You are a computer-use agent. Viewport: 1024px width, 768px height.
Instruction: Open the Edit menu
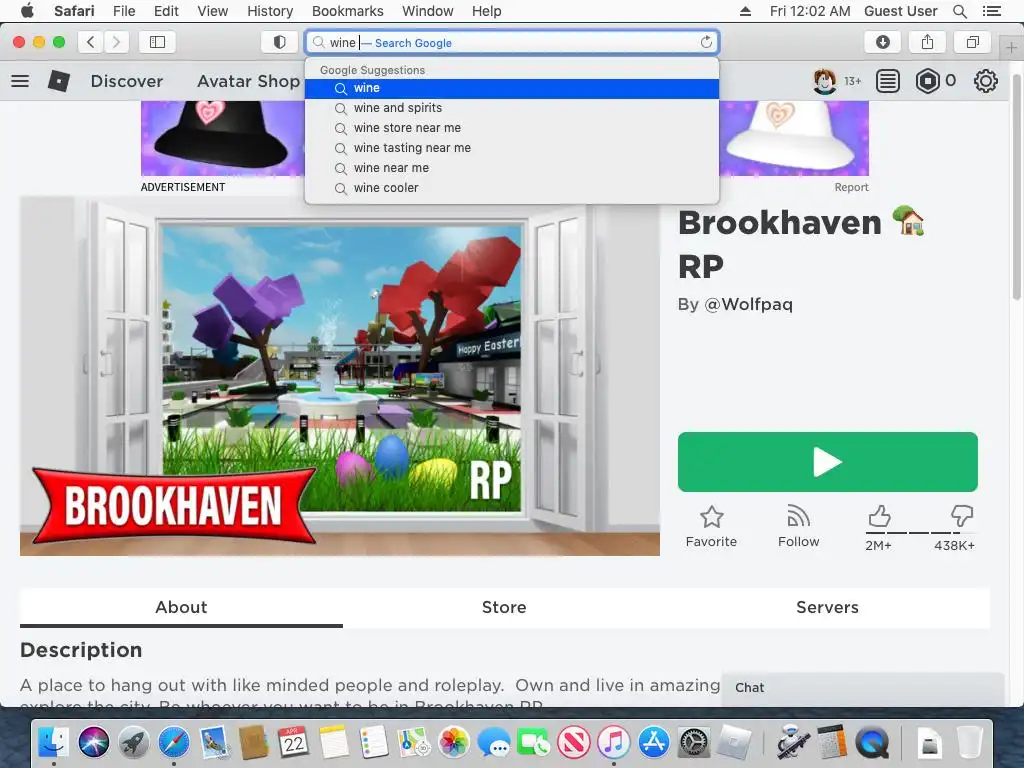[166, 11]
